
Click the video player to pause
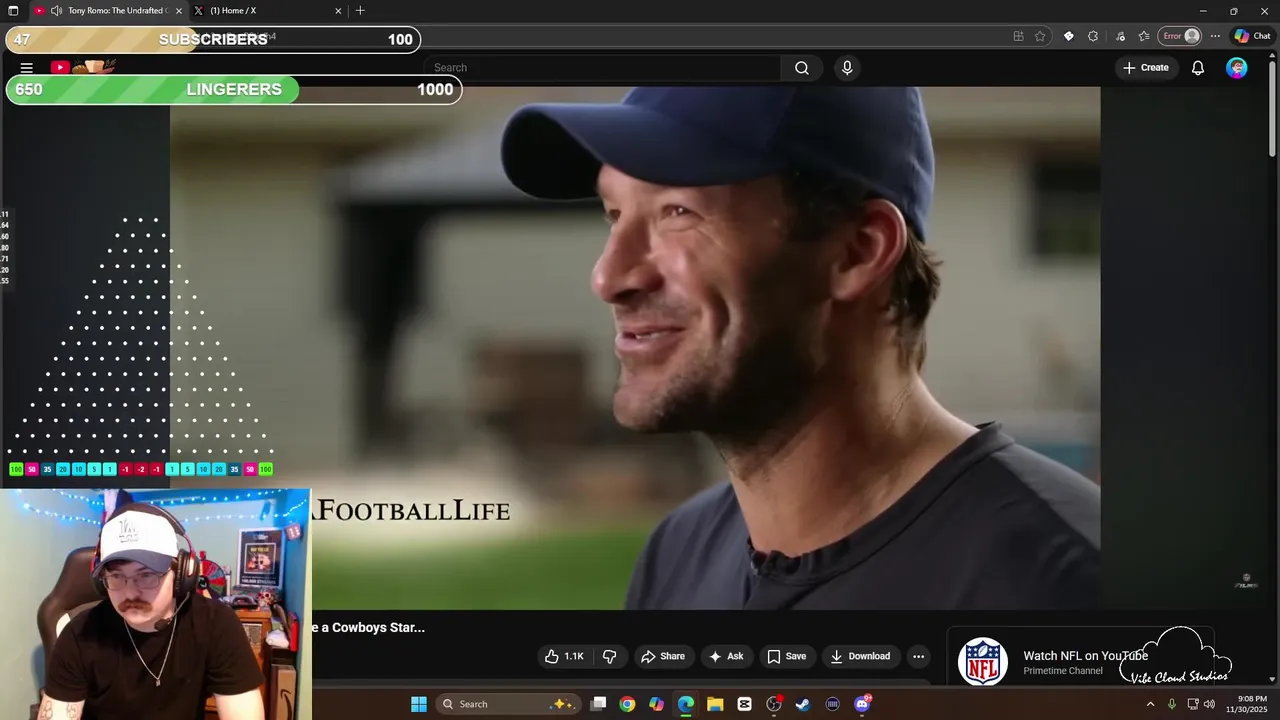coord(635,347)
